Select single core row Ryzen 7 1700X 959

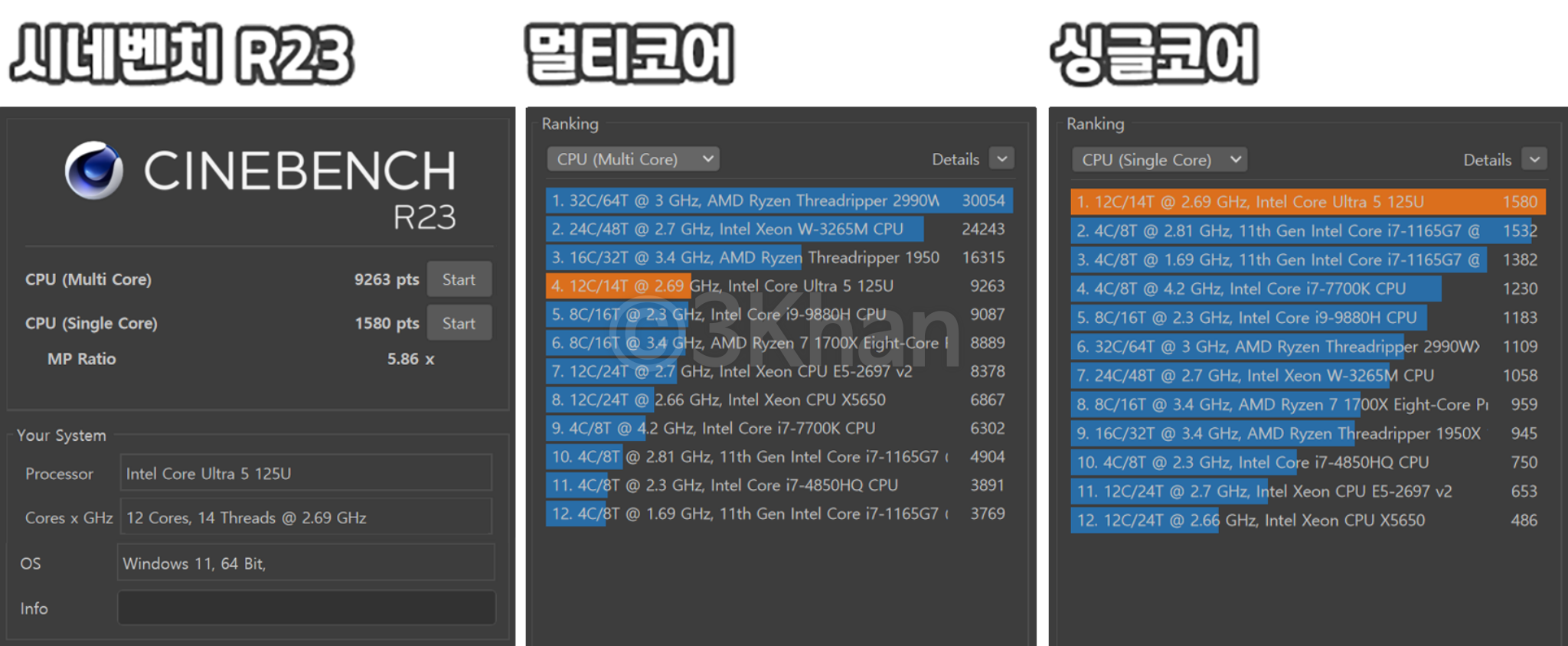(1308, 404)
